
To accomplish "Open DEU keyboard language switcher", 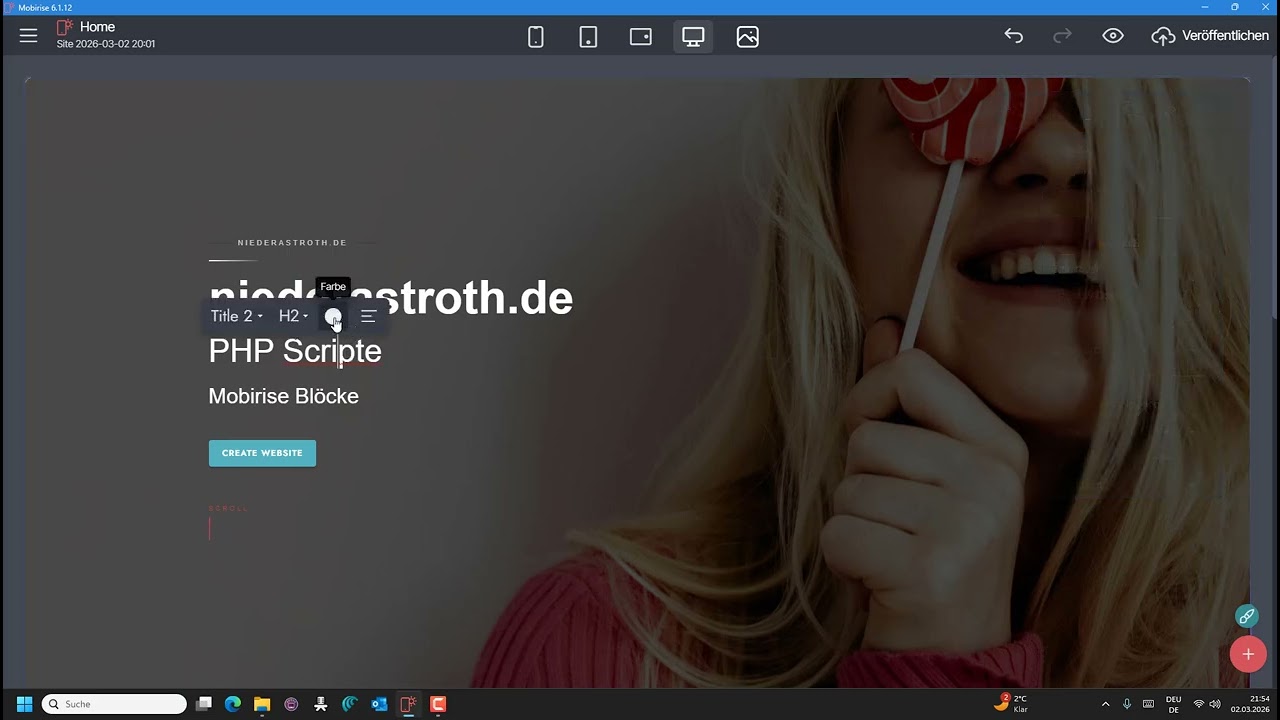I will click(x=1174, y=704).
